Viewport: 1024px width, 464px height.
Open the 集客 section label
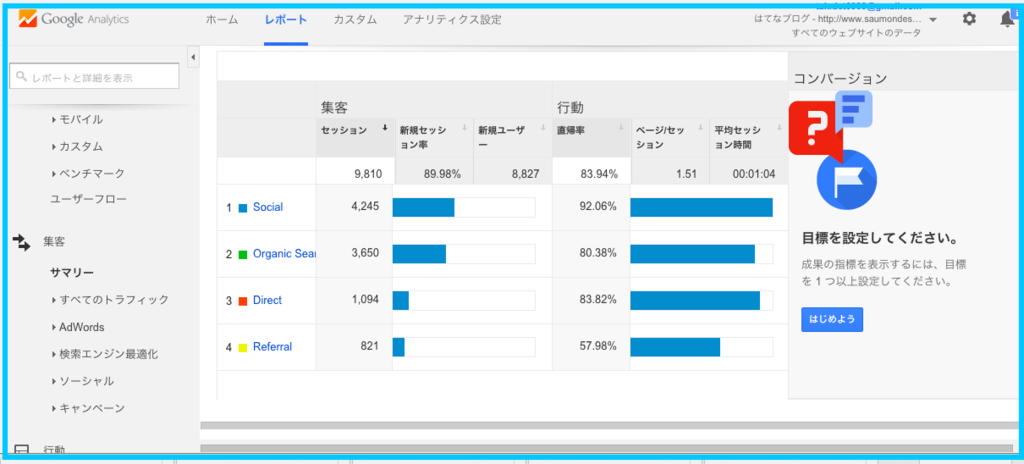tap(54, 242)
